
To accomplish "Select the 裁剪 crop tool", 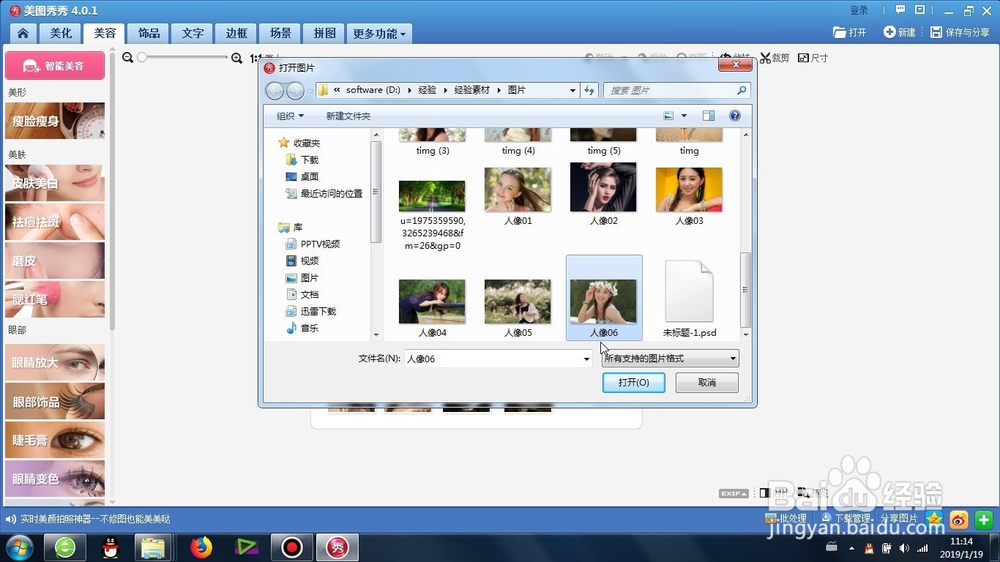I will [774, 58].
